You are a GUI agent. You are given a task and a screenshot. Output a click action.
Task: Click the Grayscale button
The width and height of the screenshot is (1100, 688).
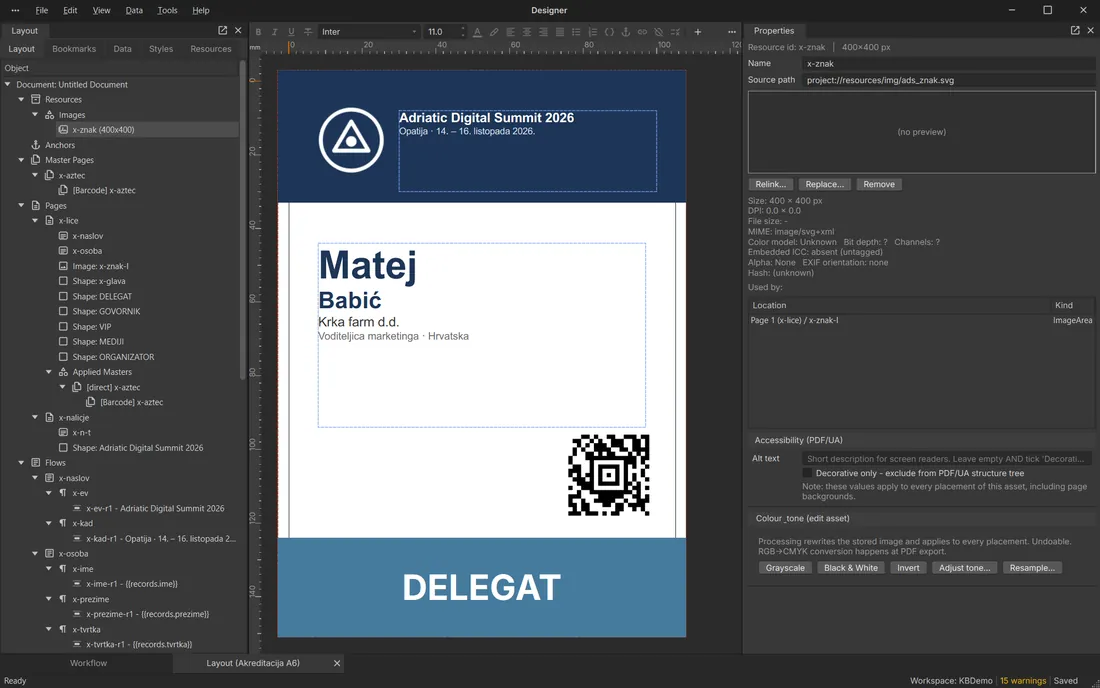pos(785,568)
